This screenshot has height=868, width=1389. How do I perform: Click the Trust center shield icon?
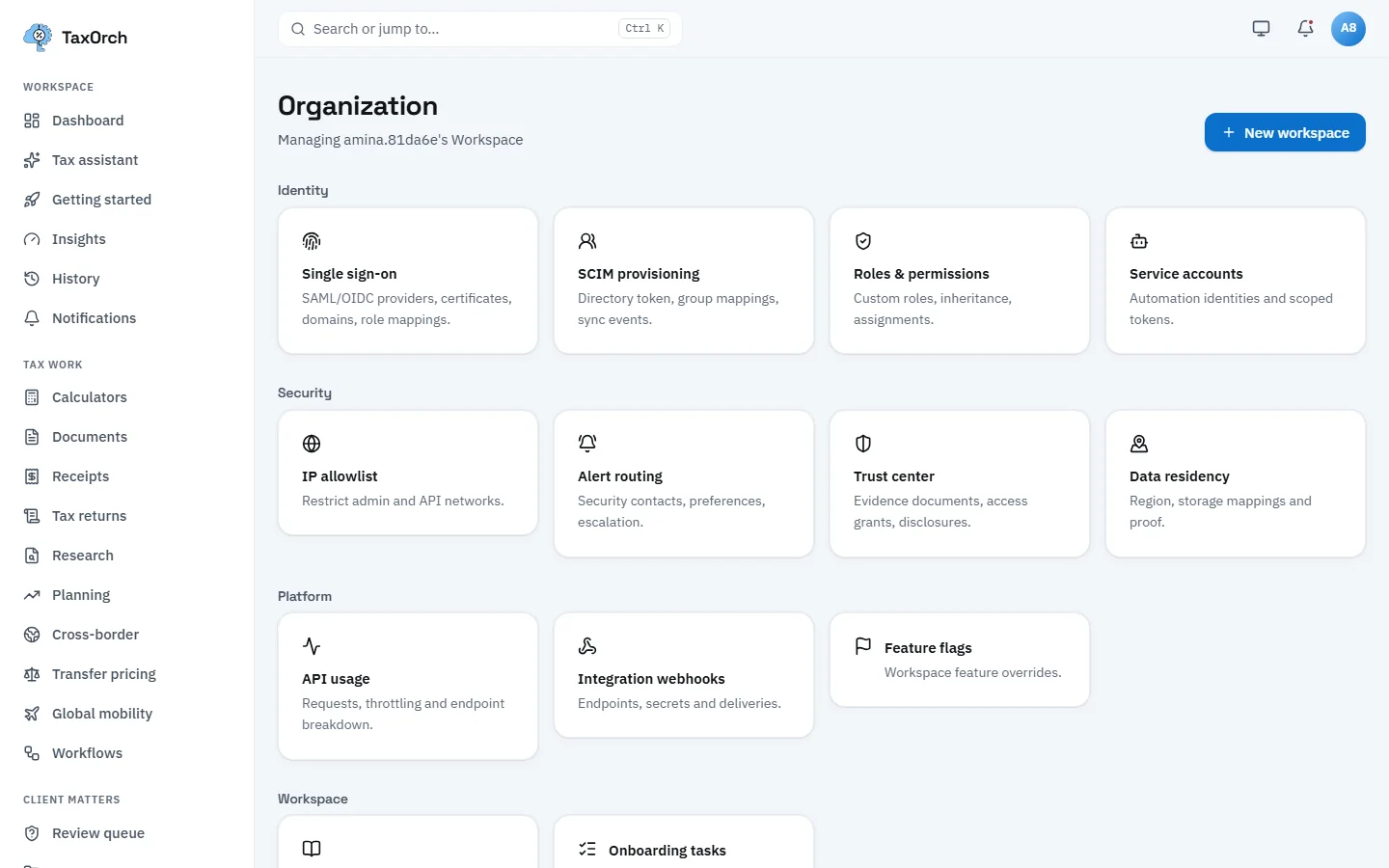coord(863,444)
